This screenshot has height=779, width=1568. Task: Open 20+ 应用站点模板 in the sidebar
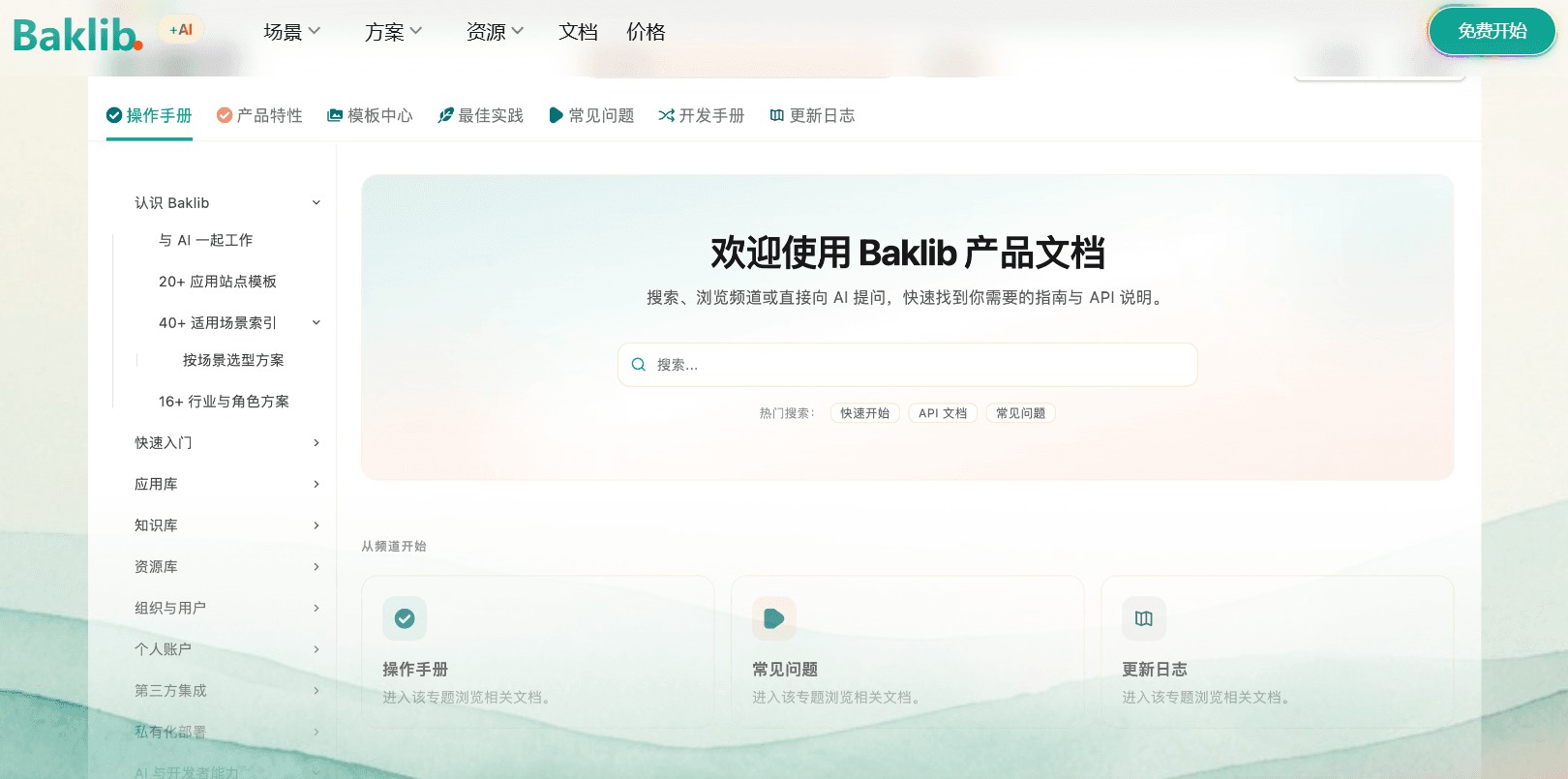click(218, 282)
